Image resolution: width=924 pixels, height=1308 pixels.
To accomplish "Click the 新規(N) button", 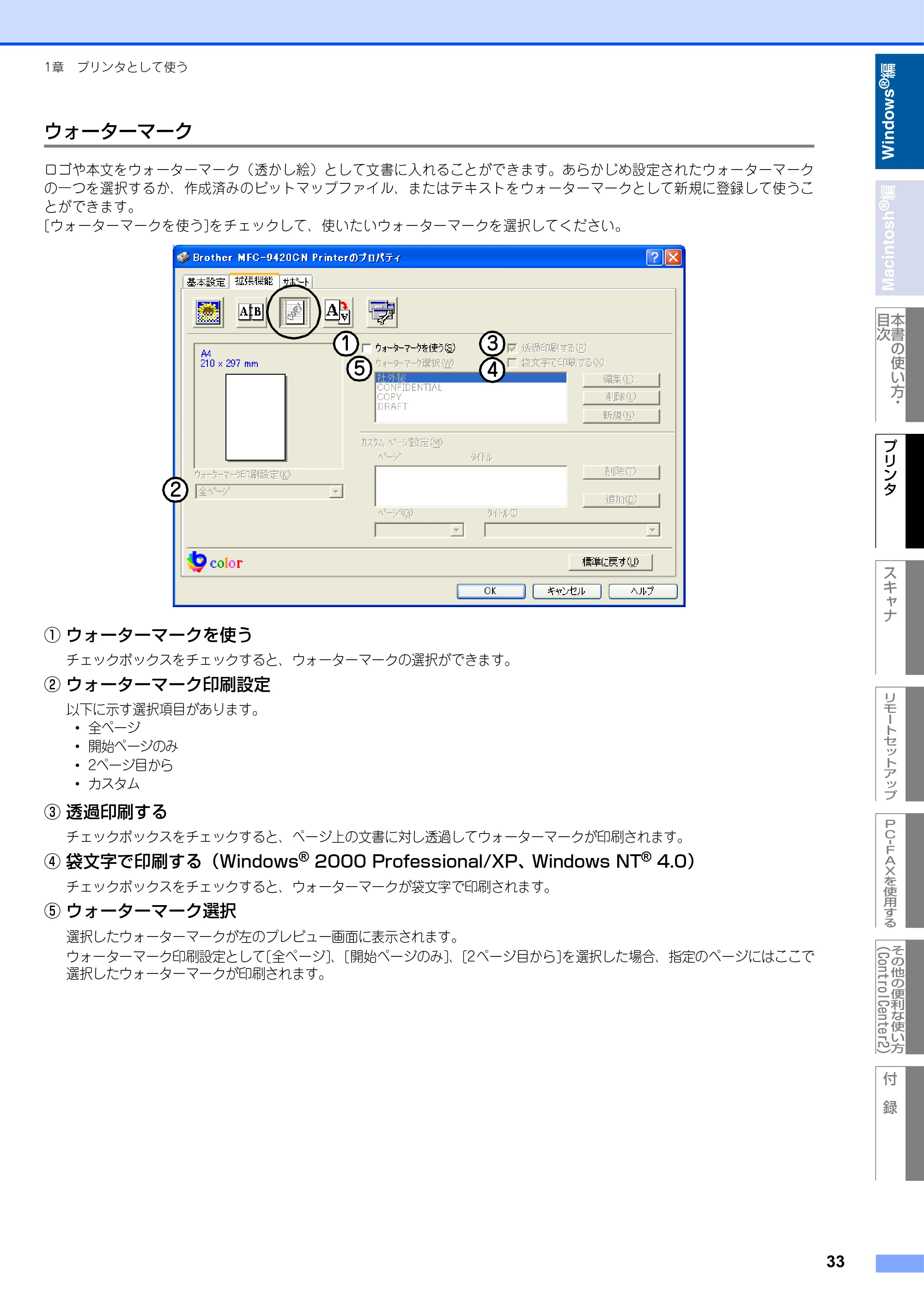I will point(621,415).
